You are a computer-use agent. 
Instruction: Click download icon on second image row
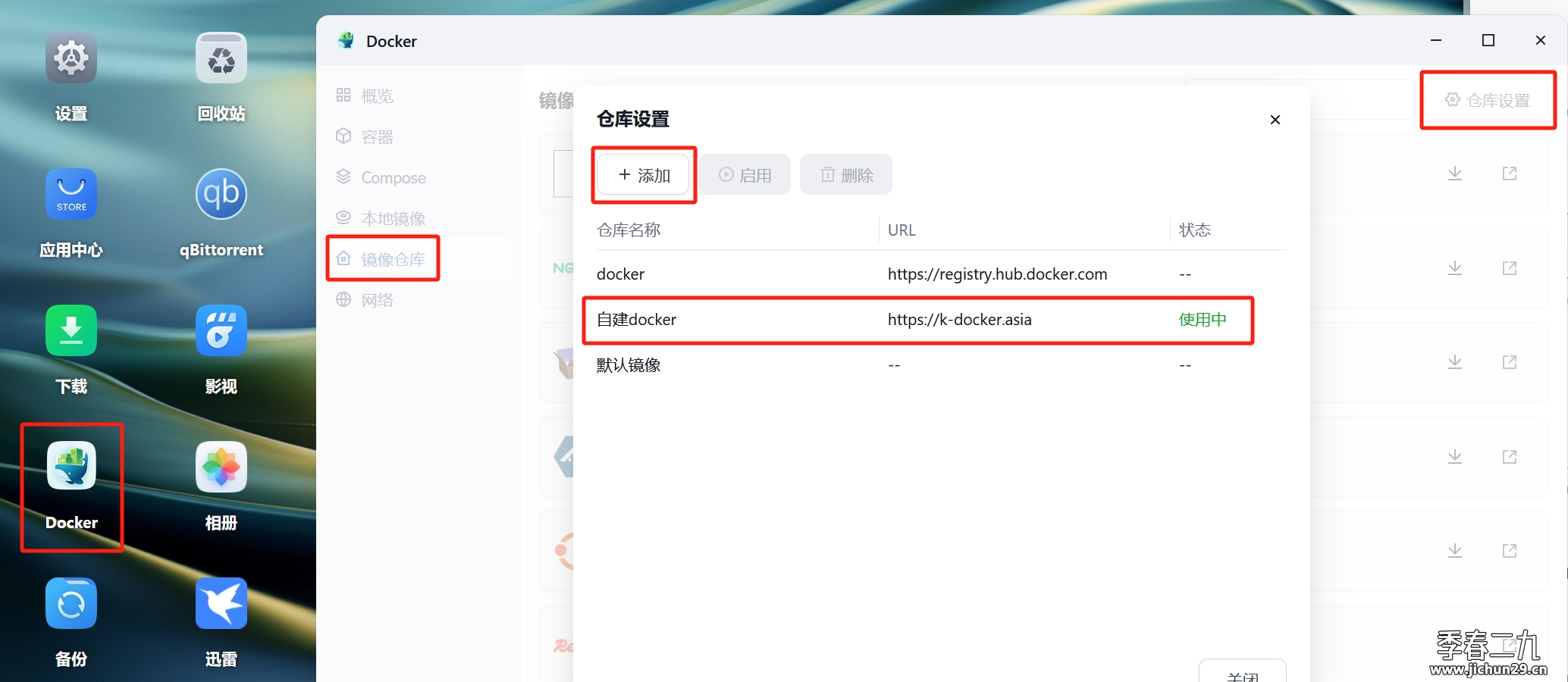(x=1455, y=268)
